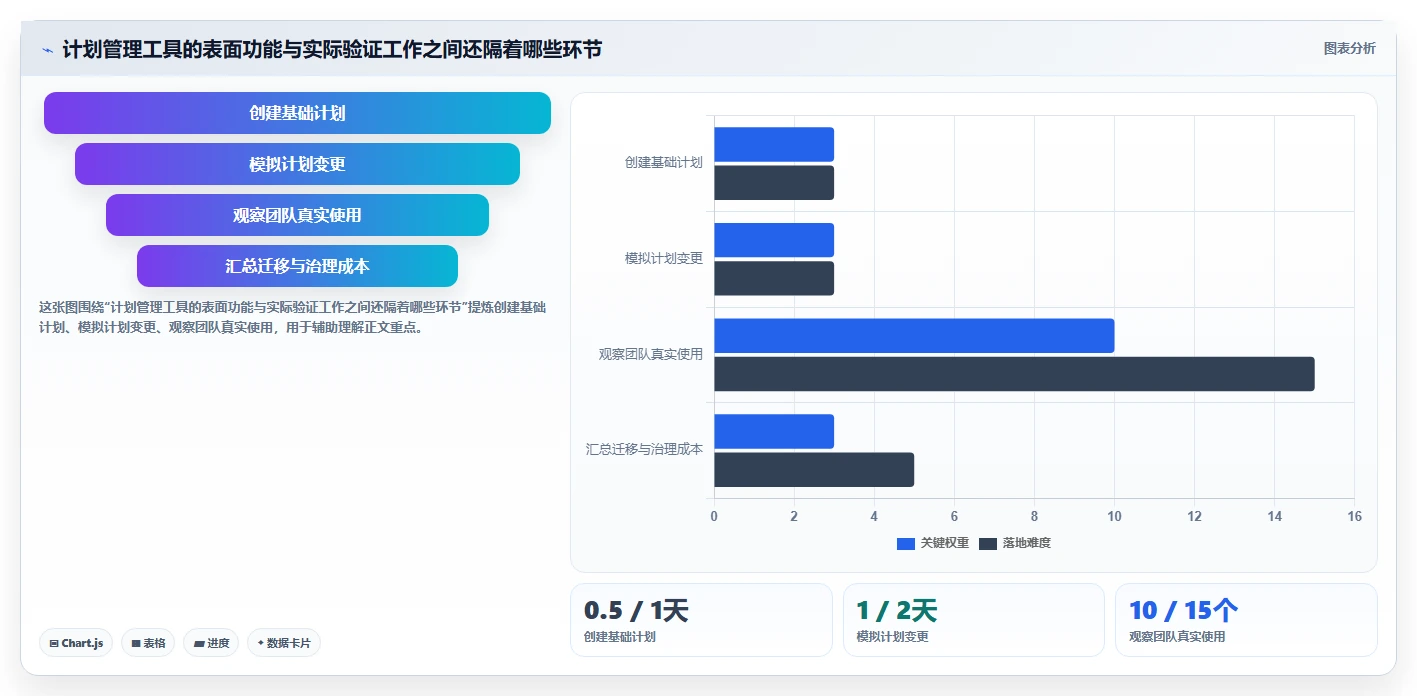The width and height of the screenshot is (1417, 696).
Task: Click the Chart.js tag
Action: click(76, 643)
